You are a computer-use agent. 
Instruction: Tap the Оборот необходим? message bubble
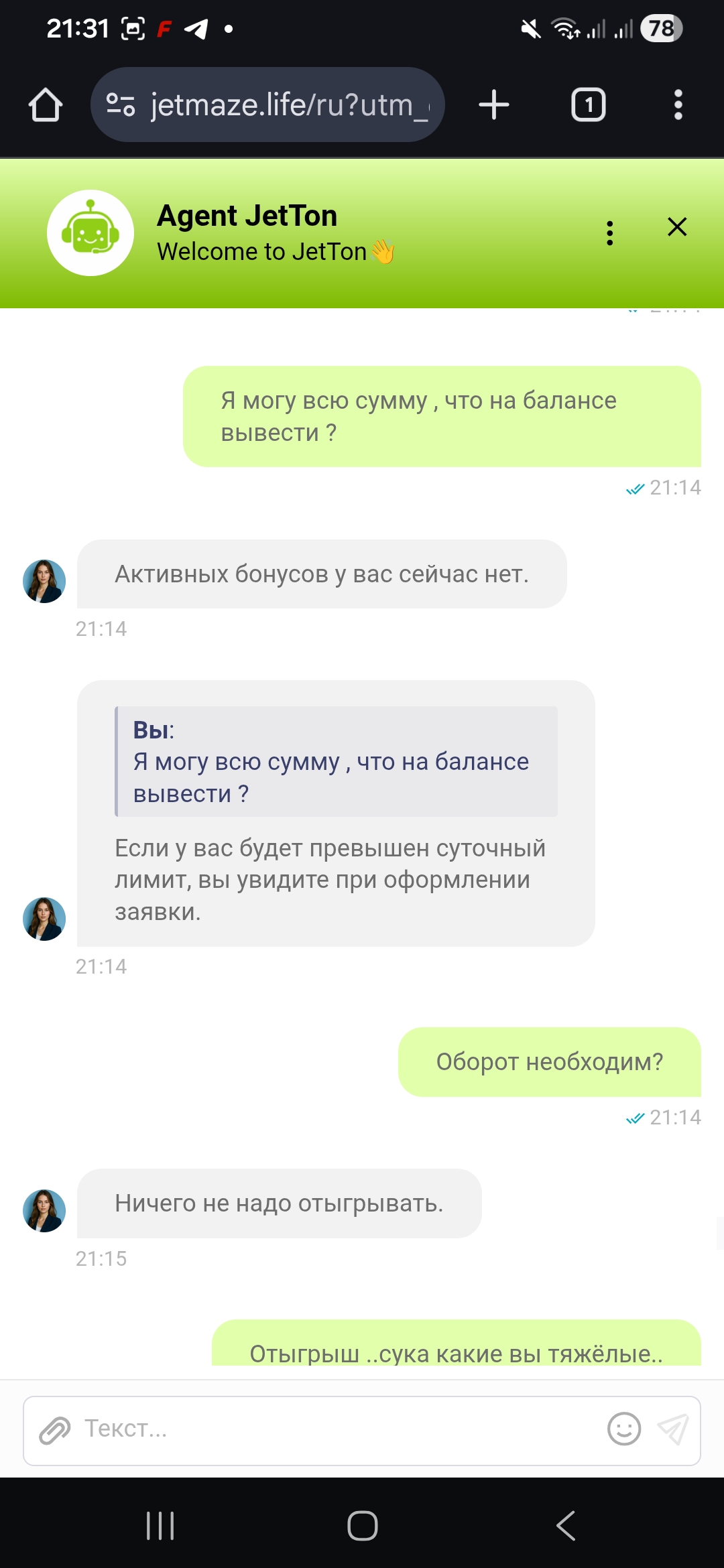tap(550, 1061)
